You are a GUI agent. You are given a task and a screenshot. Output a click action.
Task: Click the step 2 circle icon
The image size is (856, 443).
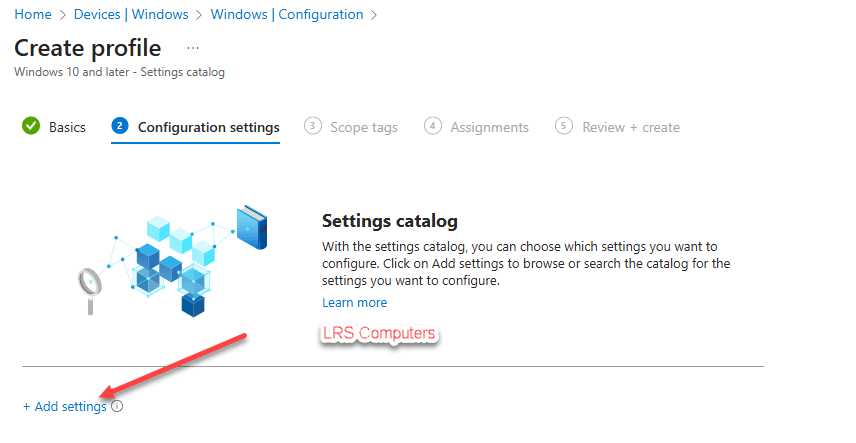(120, 127)
